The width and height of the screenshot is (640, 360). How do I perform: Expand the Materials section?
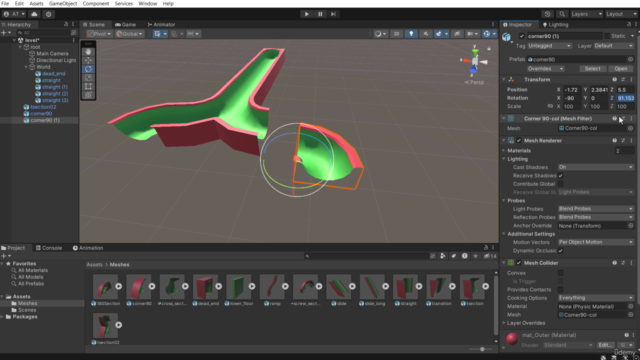tap(504, 151)
